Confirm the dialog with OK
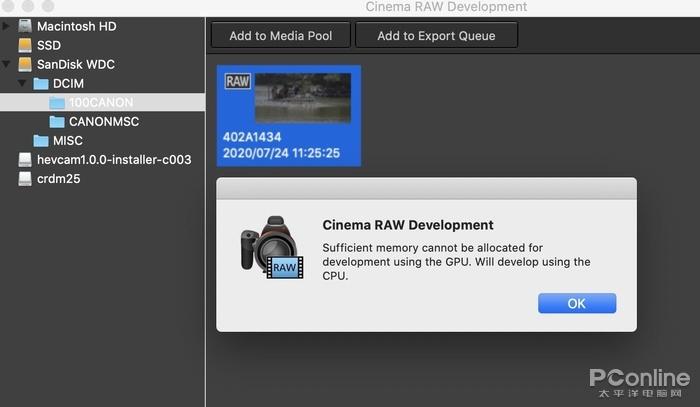 click(577, 303)
